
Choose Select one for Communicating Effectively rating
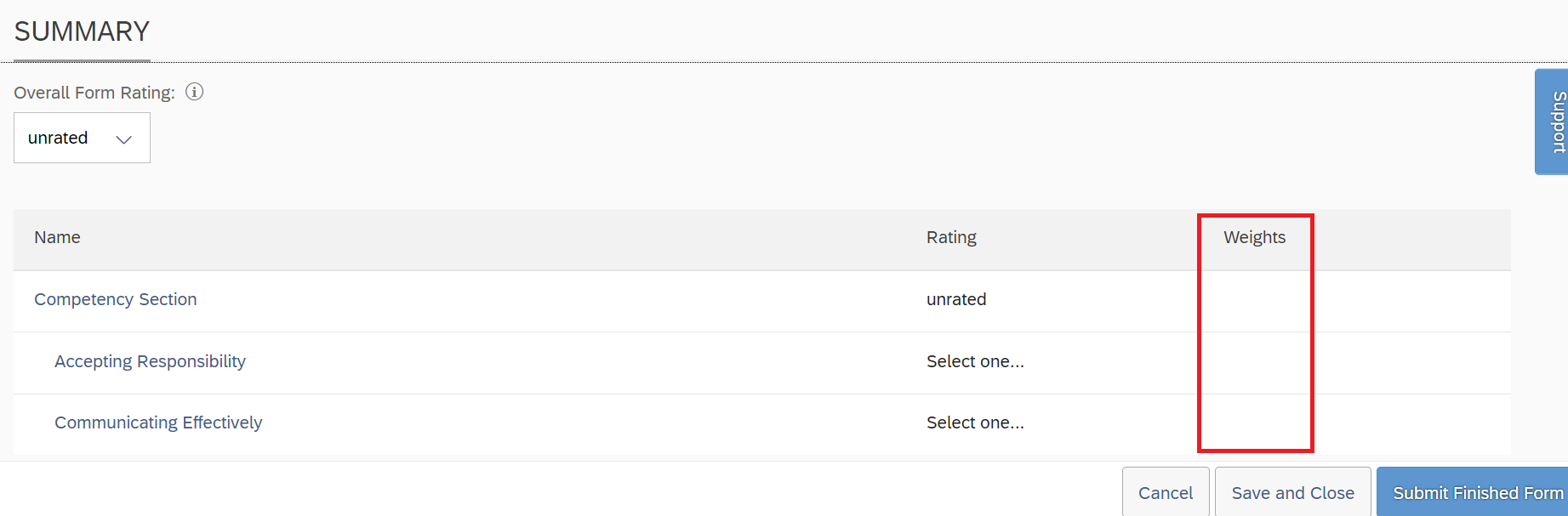coord(975,422)
